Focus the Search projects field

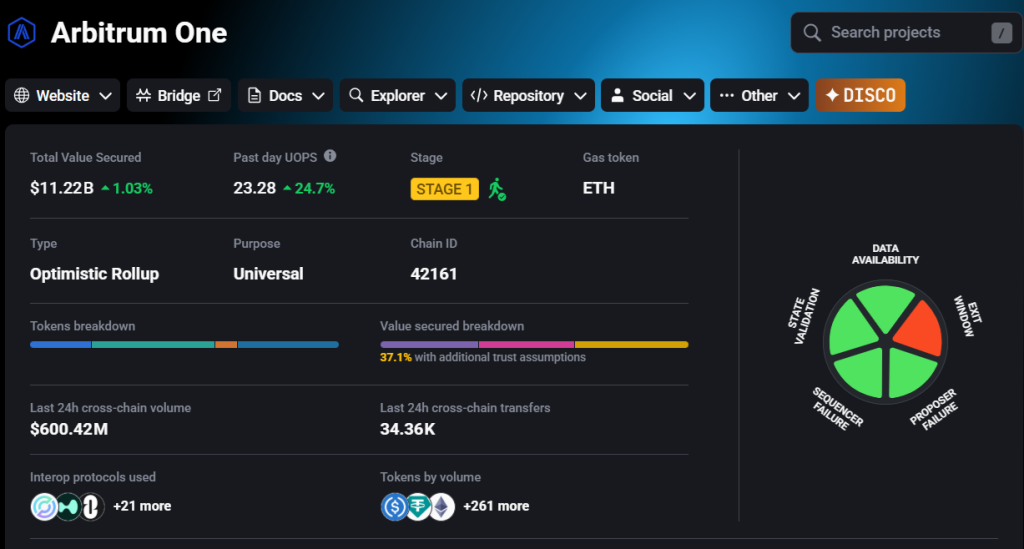pos(906,33)
